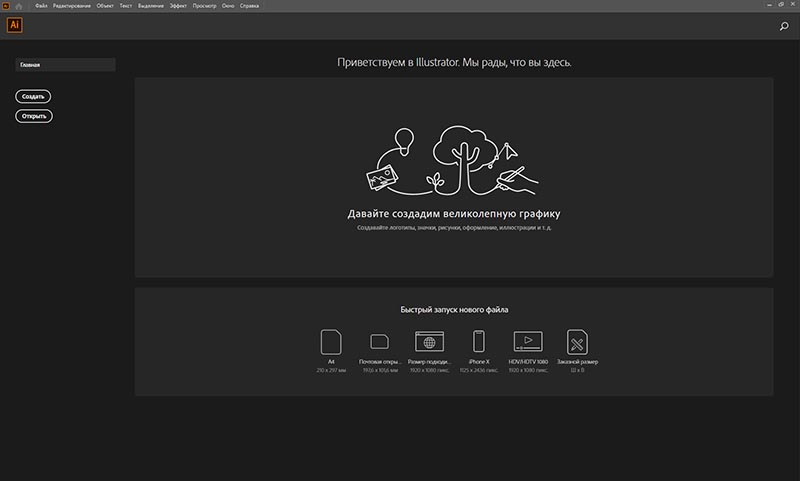Choose the Заказной размер preset icon
Screen dimensions: 800x481
coord(577,342)
